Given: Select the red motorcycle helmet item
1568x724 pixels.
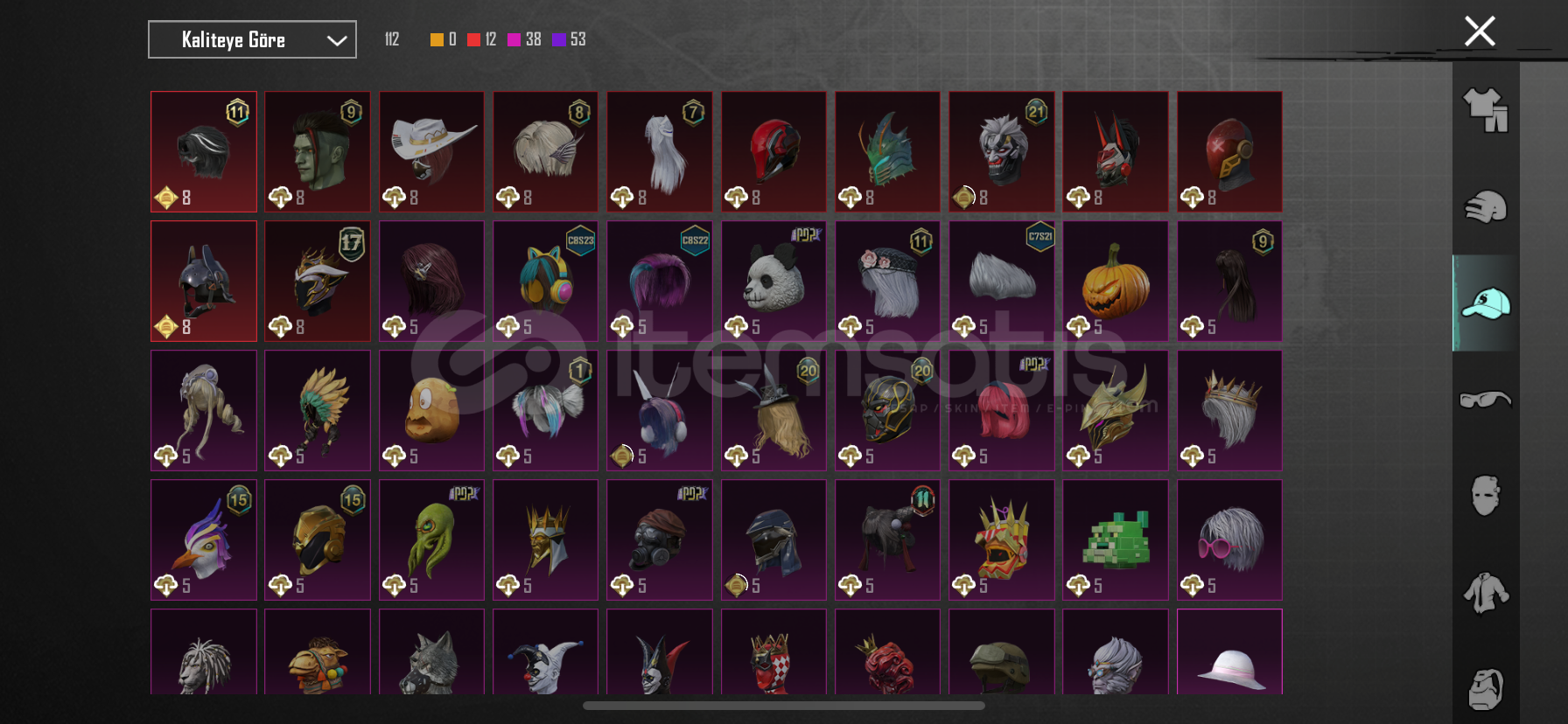Looking at the screenshot, I should tap(773, 151).
